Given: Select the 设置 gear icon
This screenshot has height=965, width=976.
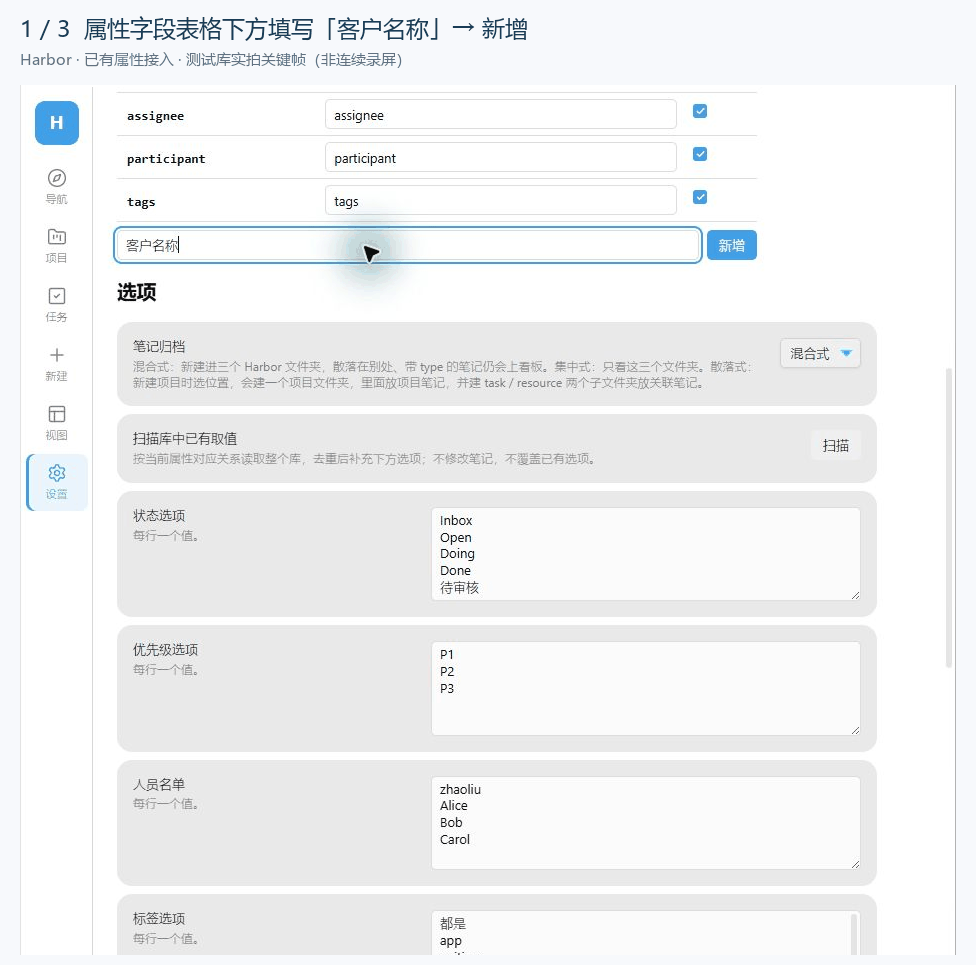Looking at the screenshot, I should coord(57,473).
